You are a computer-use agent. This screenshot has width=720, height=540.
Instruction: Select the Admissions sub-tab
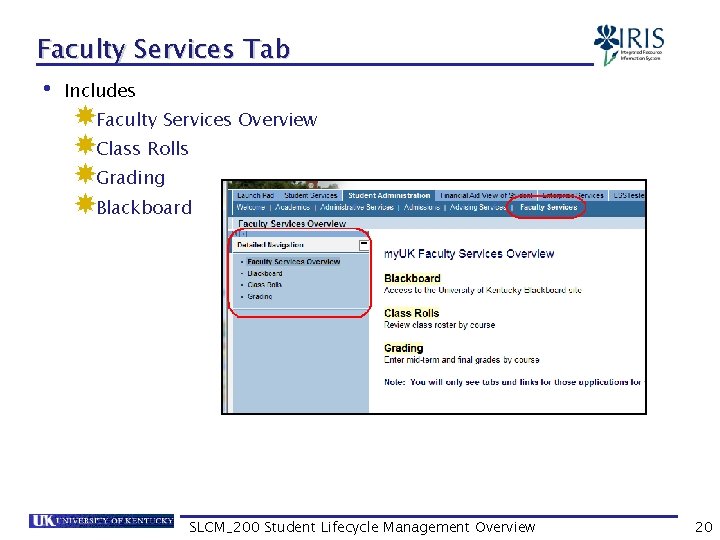(422, 208)
